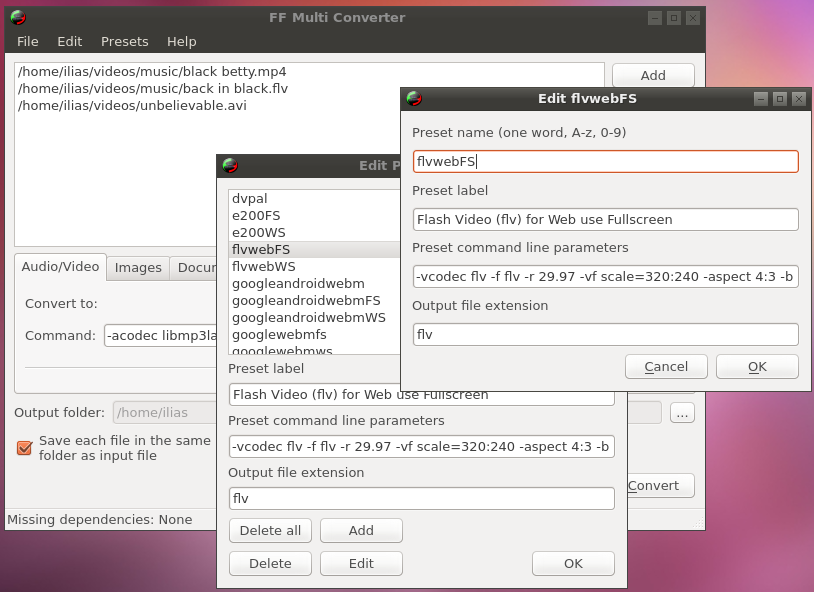Select googleandroidwebmFS in presets list
The height and width of the screenshot is (592, 814).
(314, 301)
